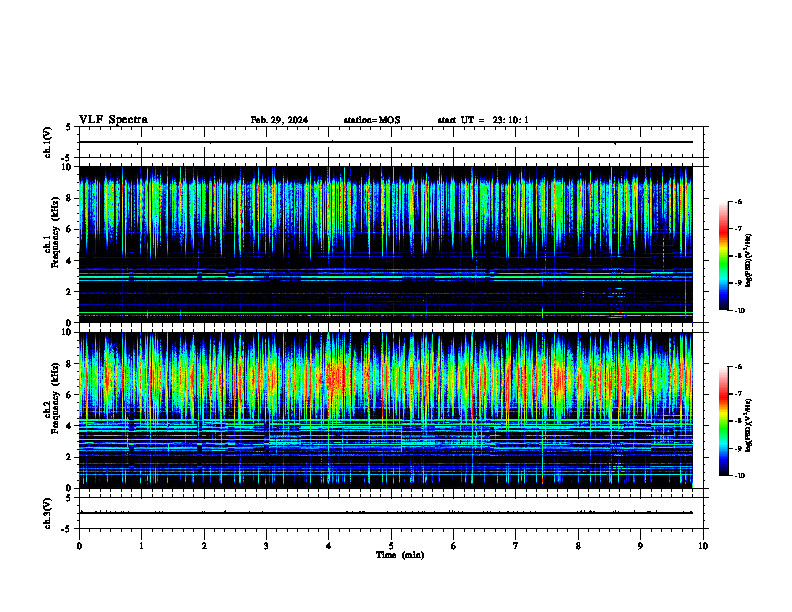Click the ch.2 spectrogram color scale bar
The width and height of the screenshot is (792, 612).
723,421
